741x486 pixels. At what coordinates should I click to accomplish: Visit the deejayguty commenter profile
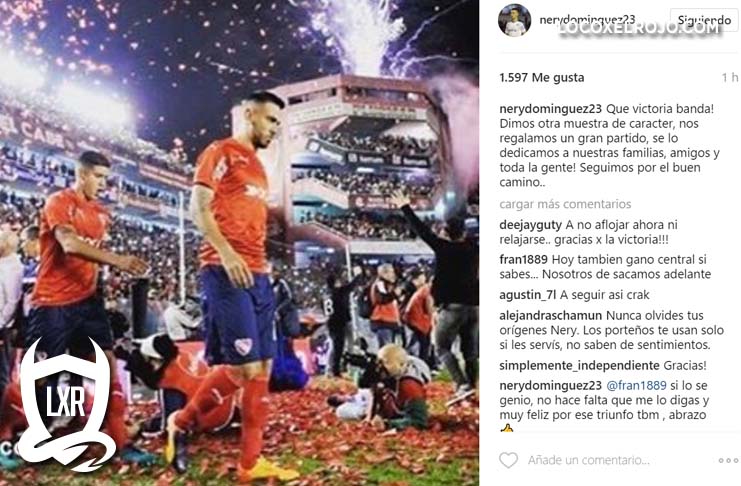point(530,225)
